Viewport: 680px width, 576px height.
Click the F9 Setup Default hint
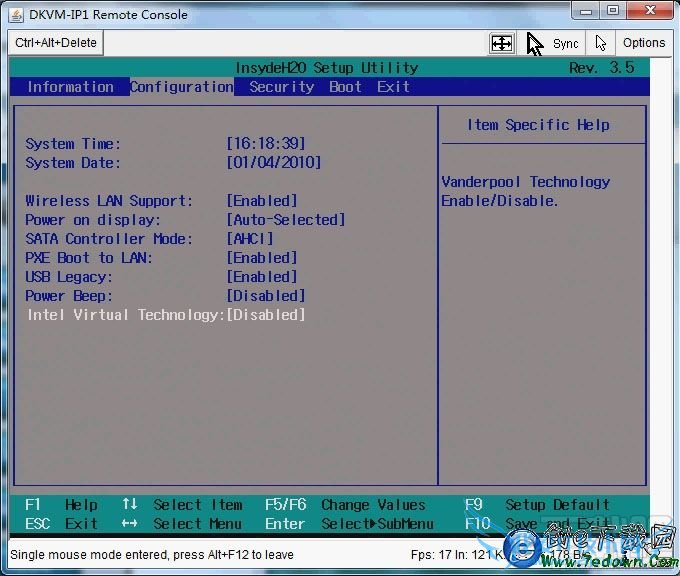tap(537, 504)
